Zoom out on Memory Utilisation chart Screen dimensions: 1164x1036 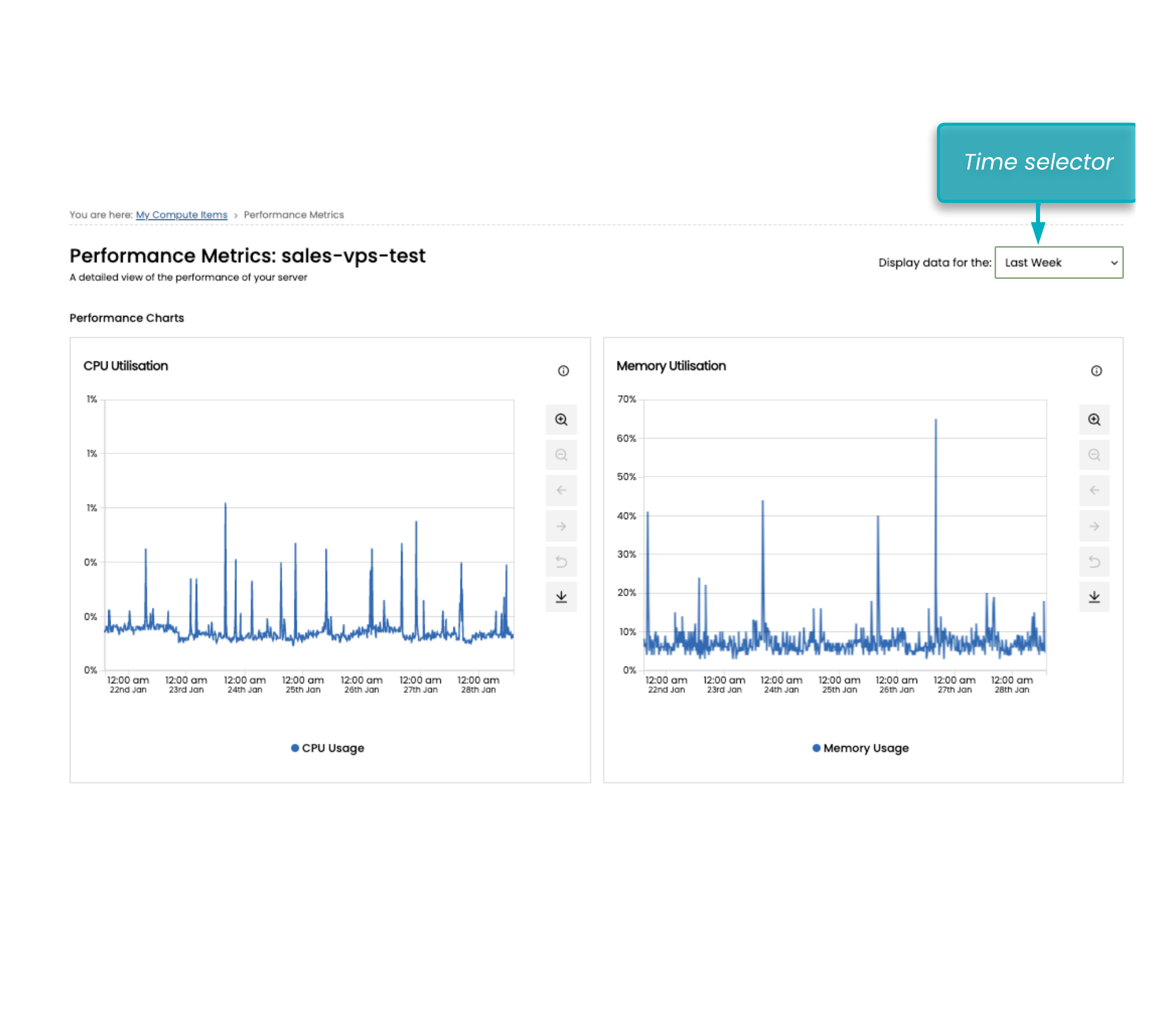1094,455
